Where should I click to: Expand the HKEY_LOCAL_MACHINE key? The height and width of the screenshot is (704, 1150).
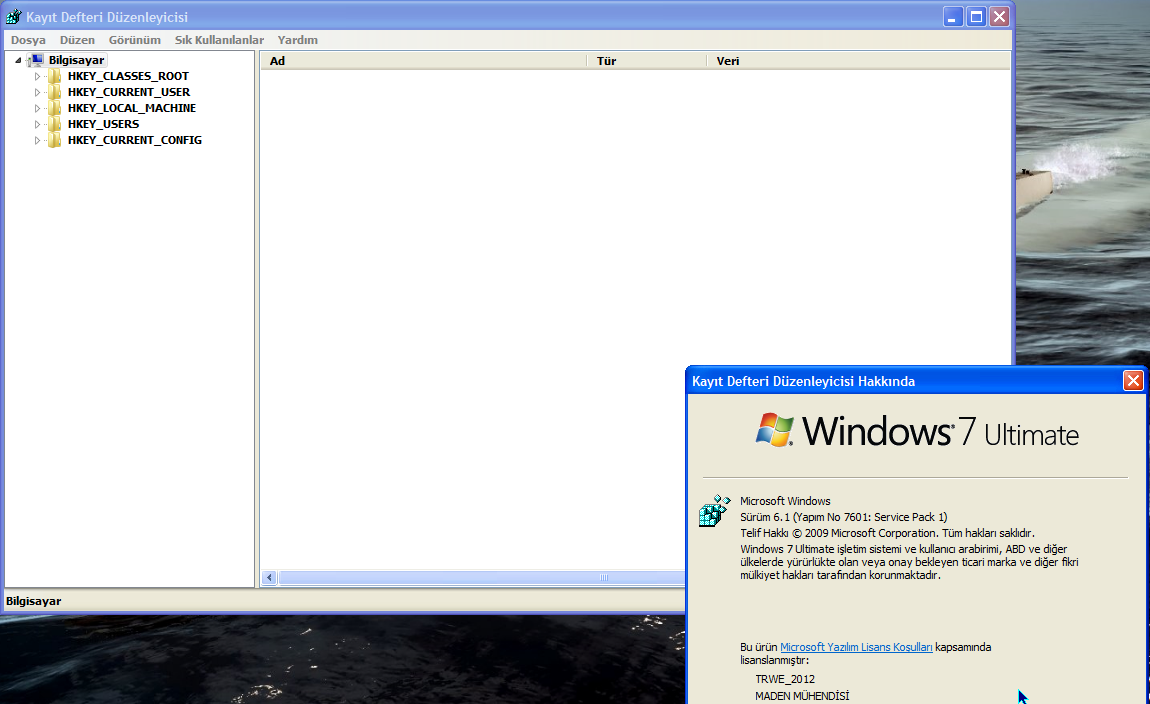[37, 109]
